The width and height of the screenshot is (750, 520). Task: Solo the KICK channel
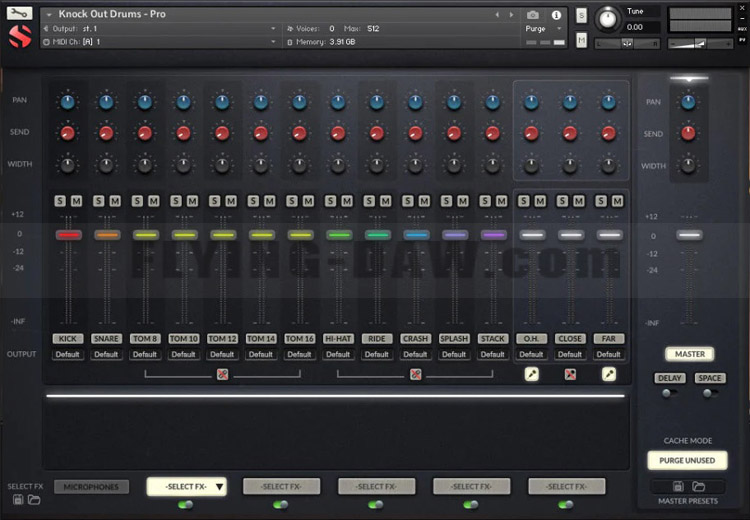60,201
